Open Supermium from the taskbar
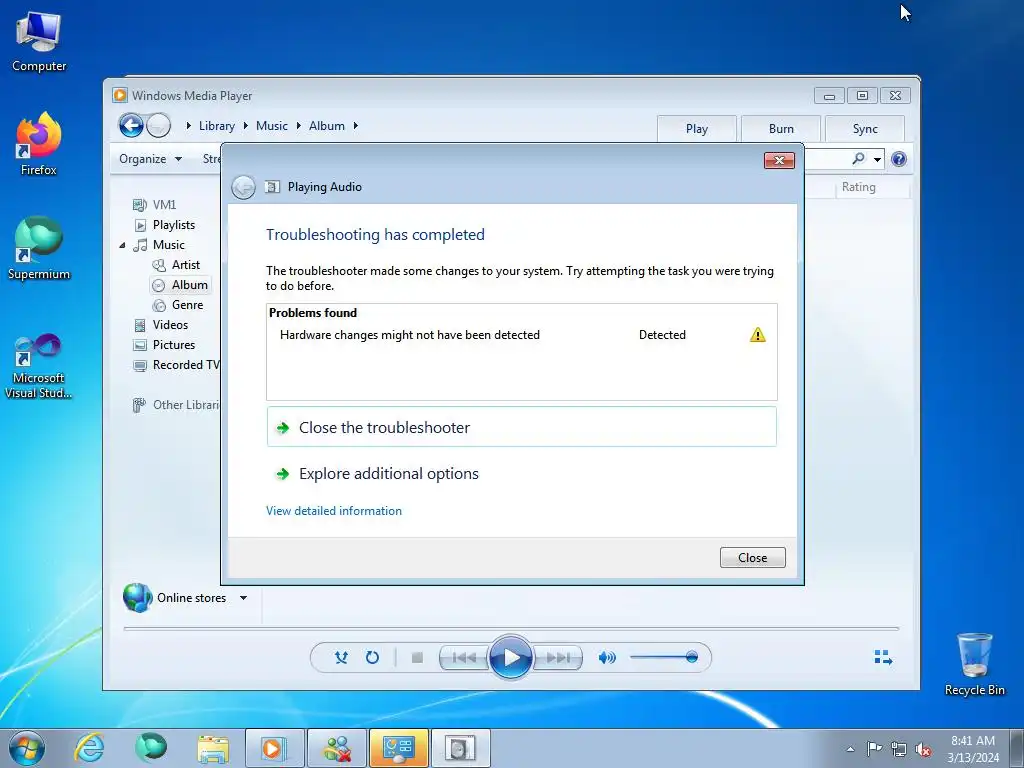 point(151,748)
